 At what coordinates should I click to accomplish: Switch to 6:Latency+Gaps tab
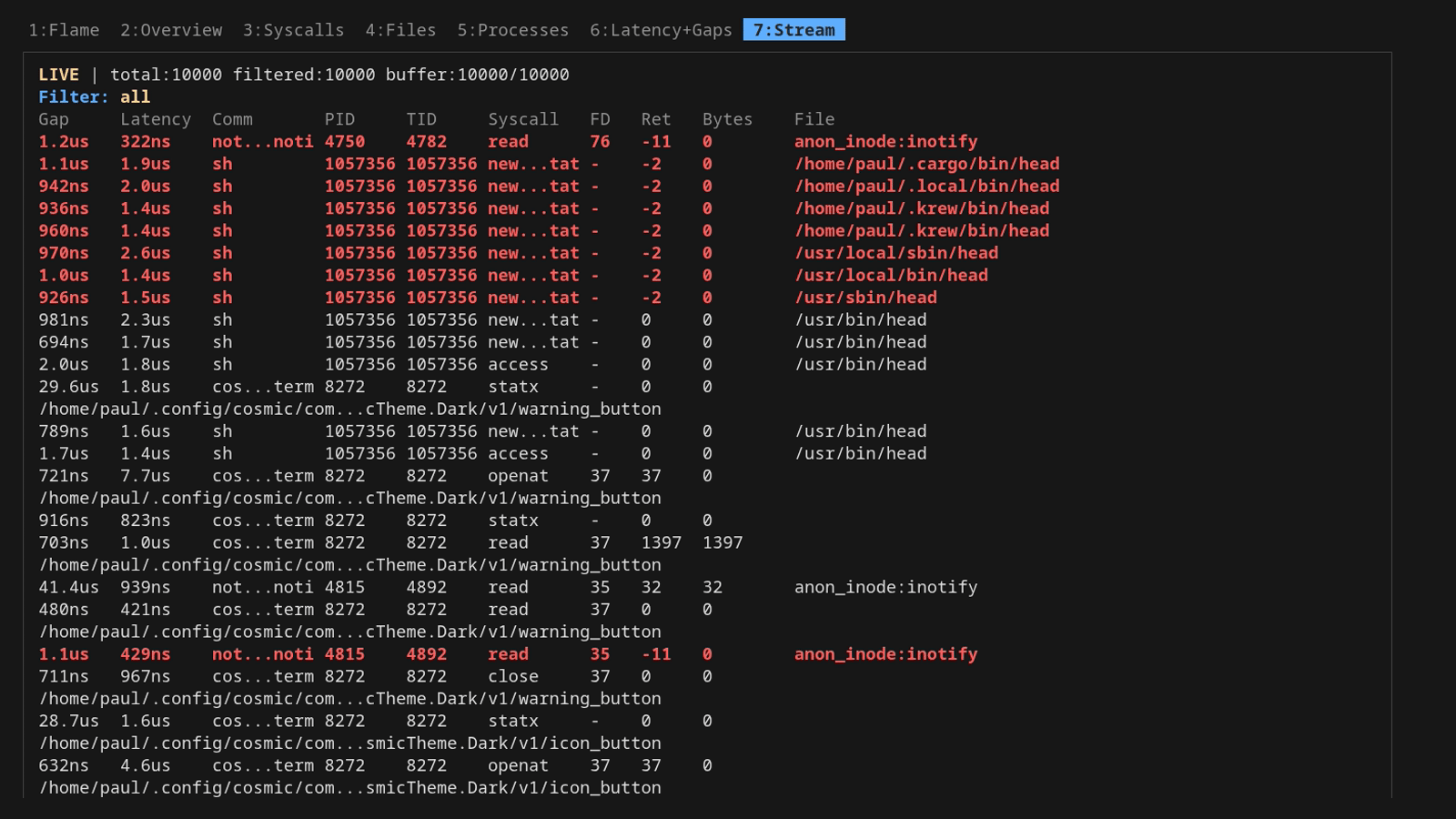(x=661, y=30)
